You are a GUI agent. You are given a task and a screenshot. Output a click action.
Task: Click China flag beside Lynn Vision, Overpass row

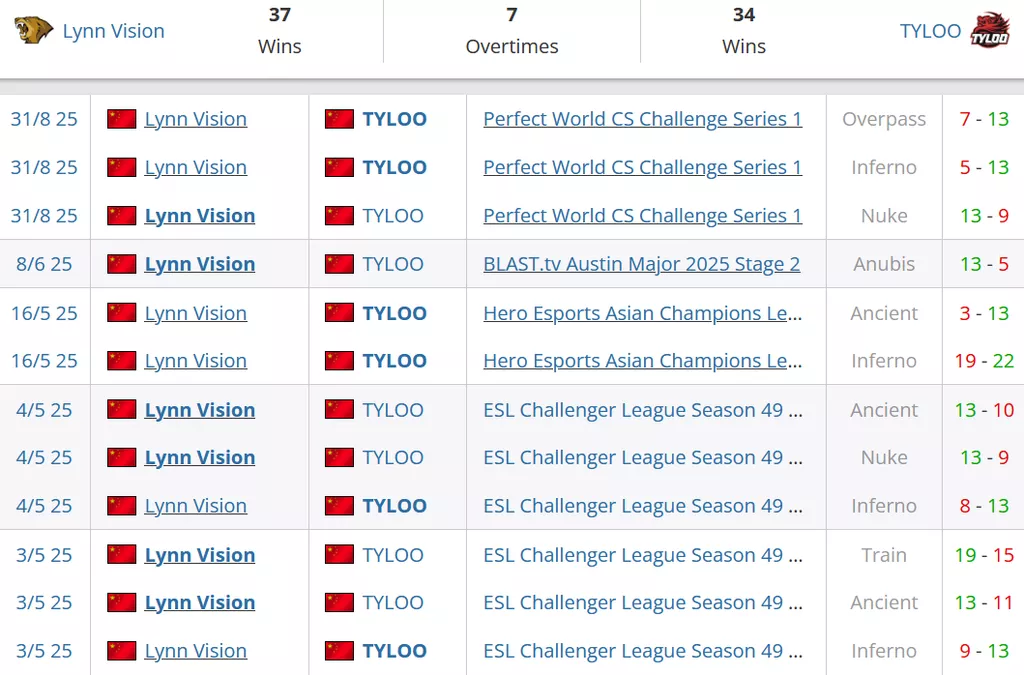click(x=122, y=119)
